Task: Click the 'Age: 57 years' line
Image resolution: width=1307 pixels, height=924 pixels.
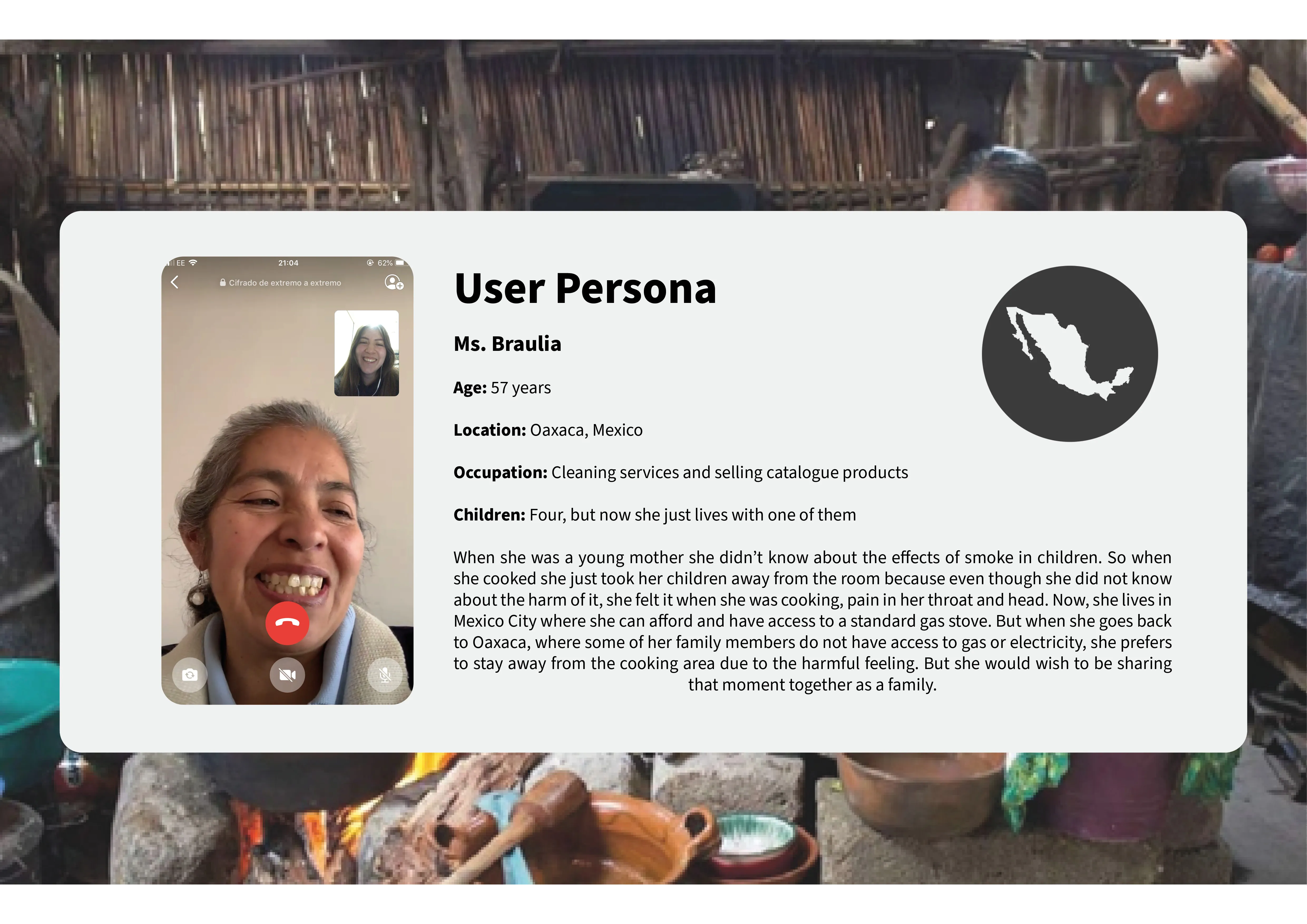Action: 502,387
